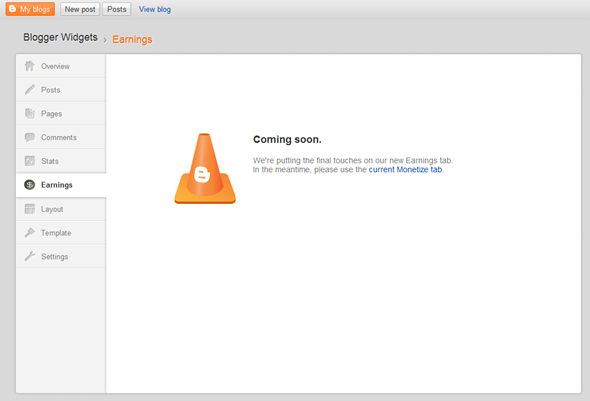Go to Template in the sidebar
The height and width of the screenshot is (401, 590).
tap(61, 233)
